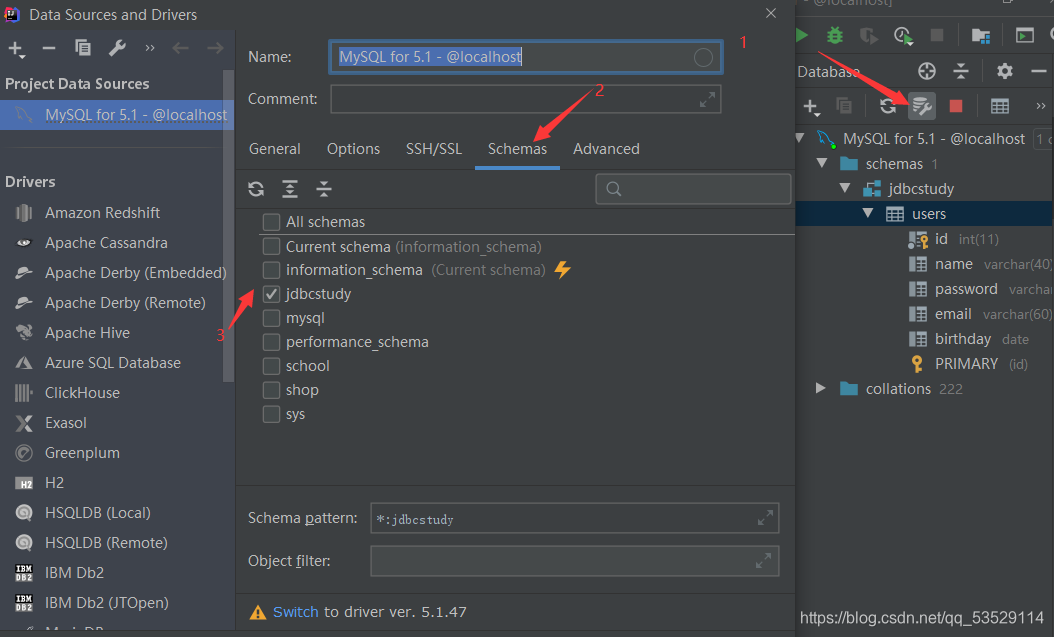The width and height of the screenshot is (1054, 637).
Task: Open the Advanced tab
Action: pyautogui.click(x=606, y=149)
